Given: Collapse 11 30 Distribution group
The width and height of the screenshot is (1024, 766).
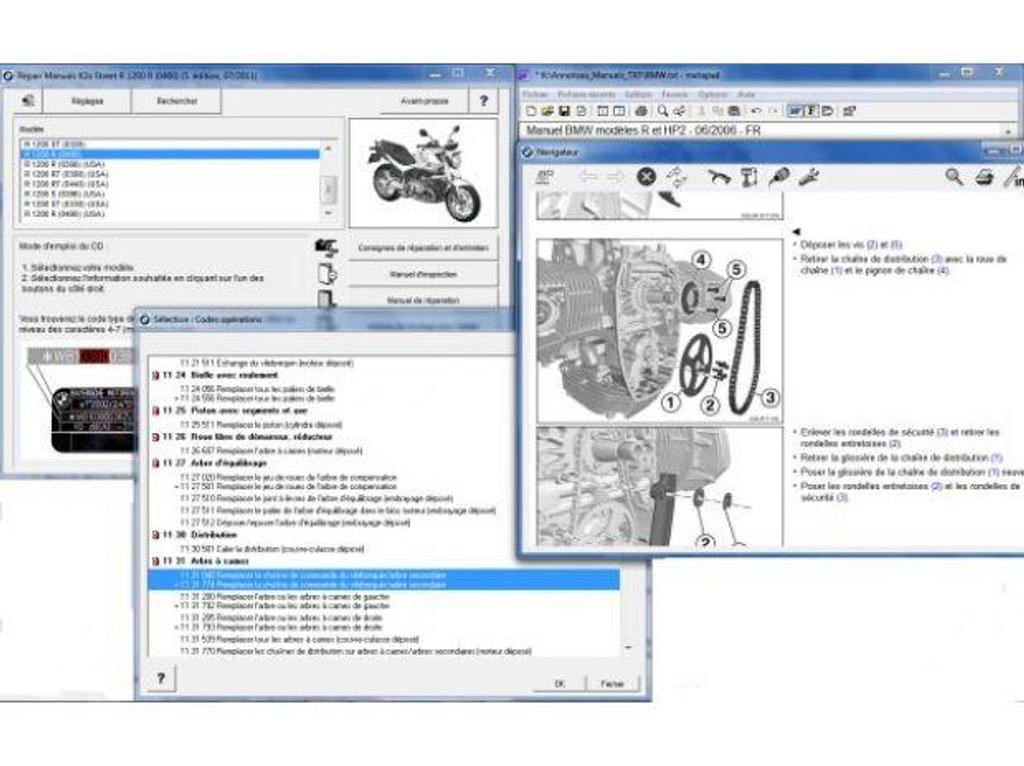Looking at the screenshot, I should 155,535.
